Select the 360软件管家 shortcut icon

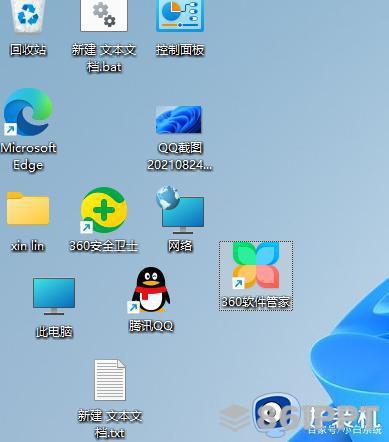point(256,265)
